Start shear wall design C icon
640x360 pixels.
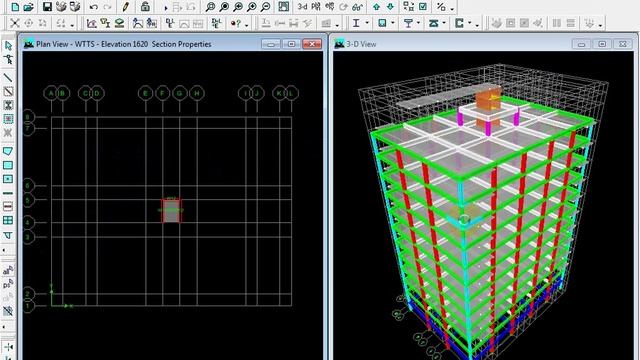click(460, 23)
